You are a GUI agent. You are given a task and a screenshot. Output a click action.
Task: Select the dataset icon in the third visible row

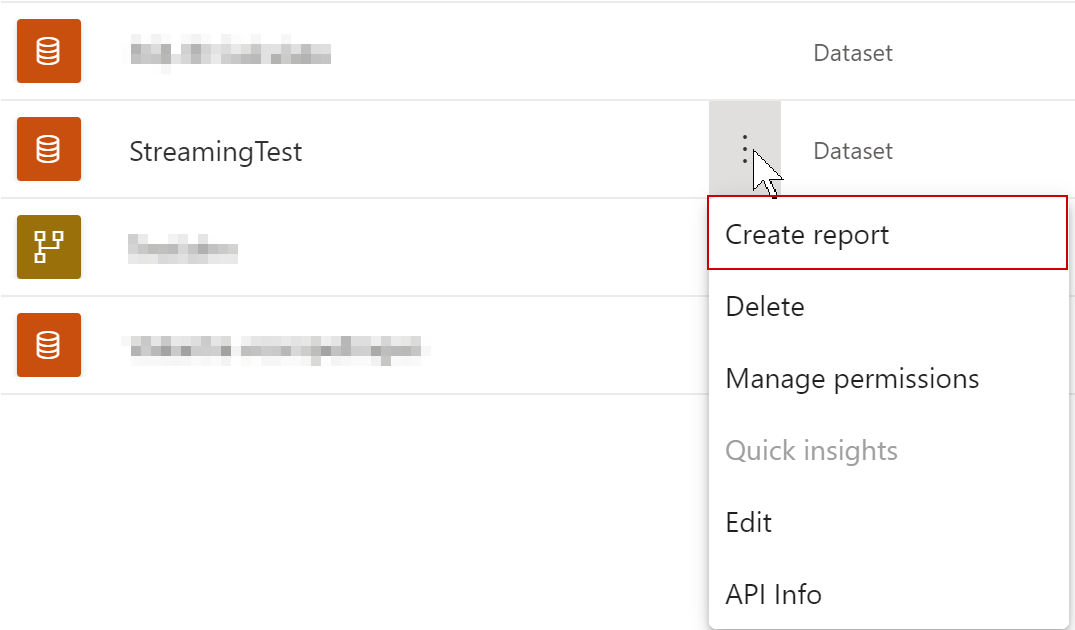48,246
